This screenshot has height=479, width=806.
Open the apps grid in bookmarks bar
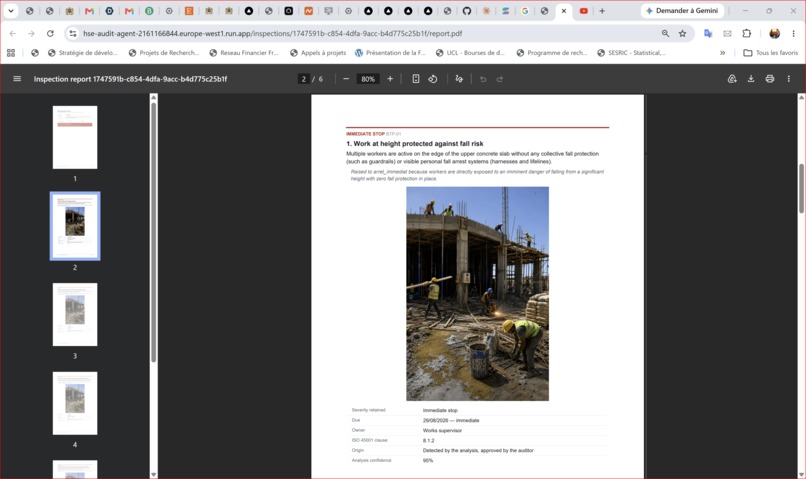pos(11,52)
